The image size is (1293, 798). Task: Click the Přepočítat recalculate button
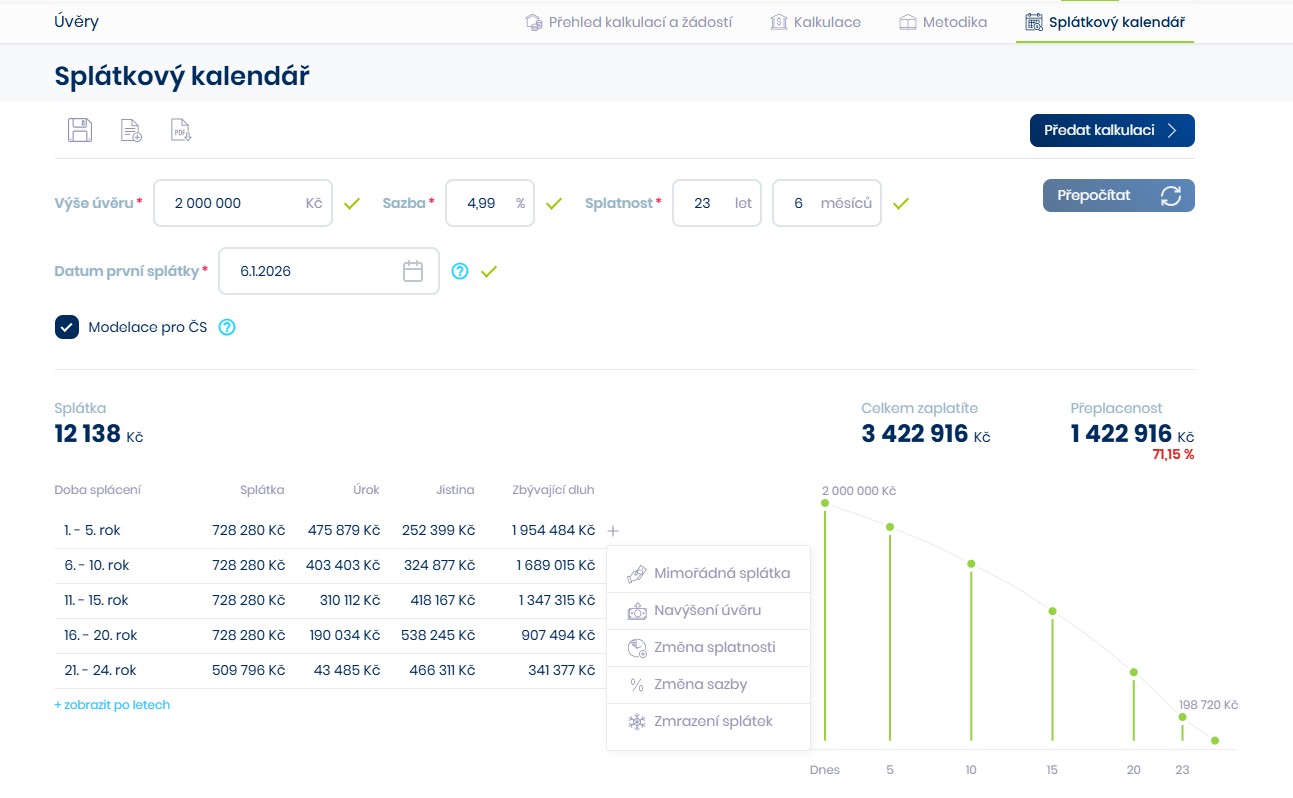[x=1118, y=195]
